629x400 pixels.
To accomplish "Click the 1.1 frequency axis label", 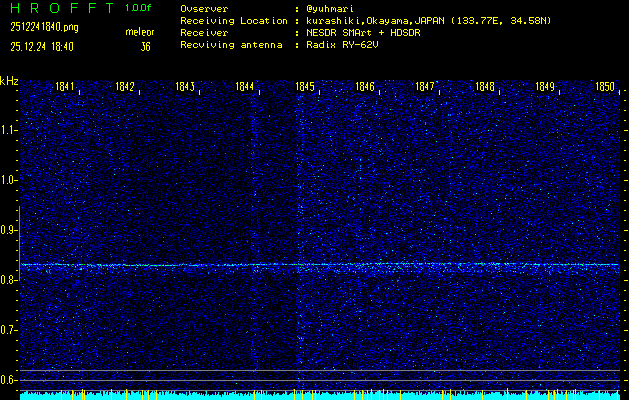I will tap(8, 130).
